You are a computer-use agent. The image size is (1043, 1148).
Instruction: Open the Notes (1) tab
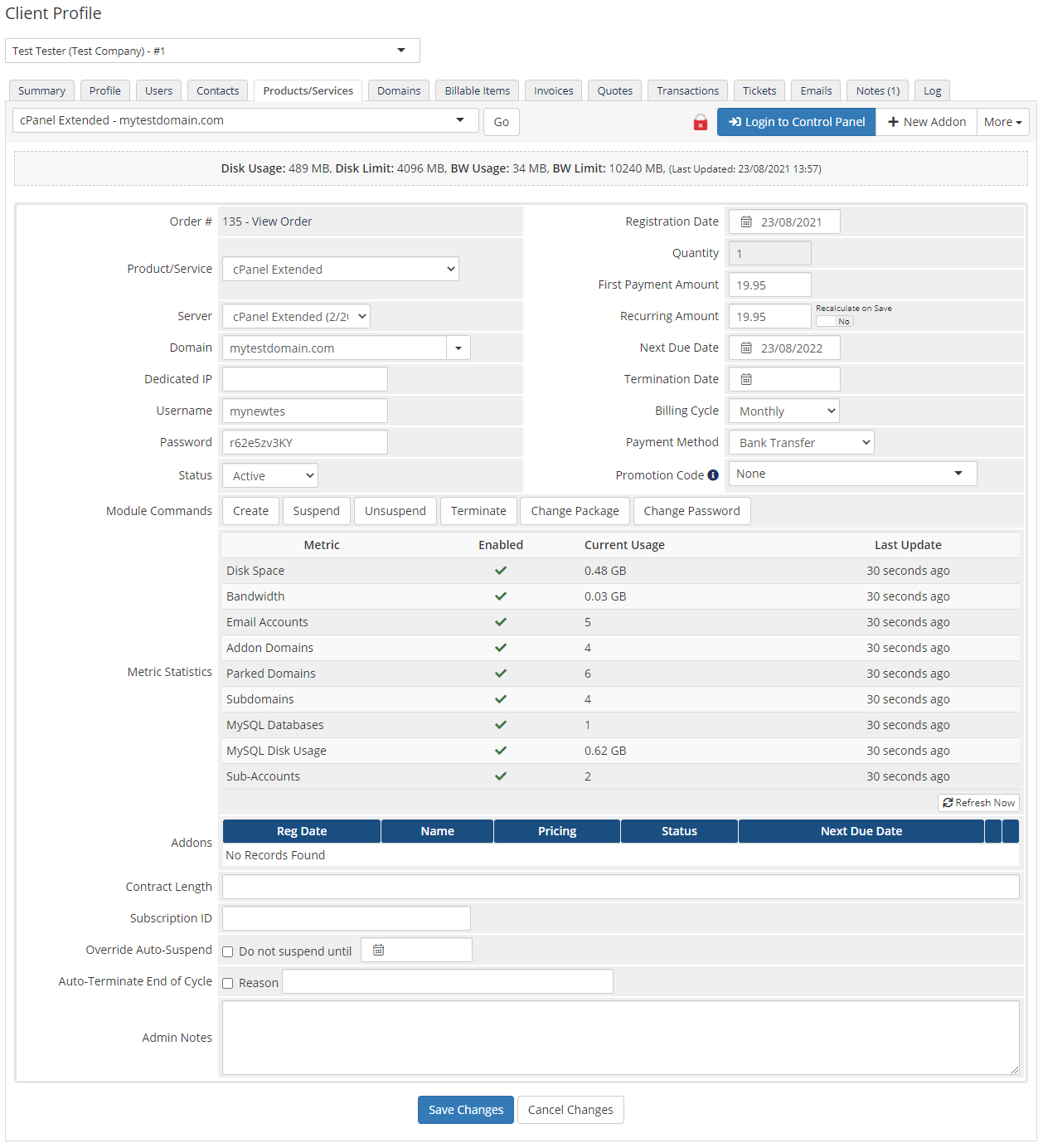point(876,90)
